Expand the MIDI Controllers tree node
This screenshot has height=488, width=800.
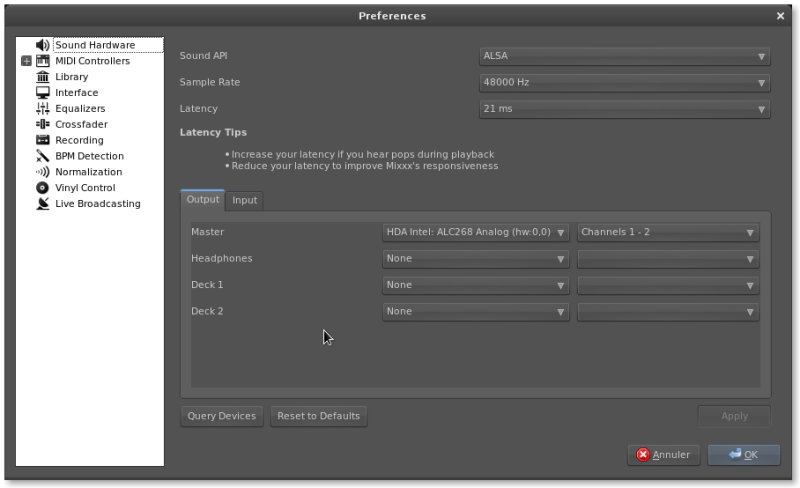coord(26,61)
